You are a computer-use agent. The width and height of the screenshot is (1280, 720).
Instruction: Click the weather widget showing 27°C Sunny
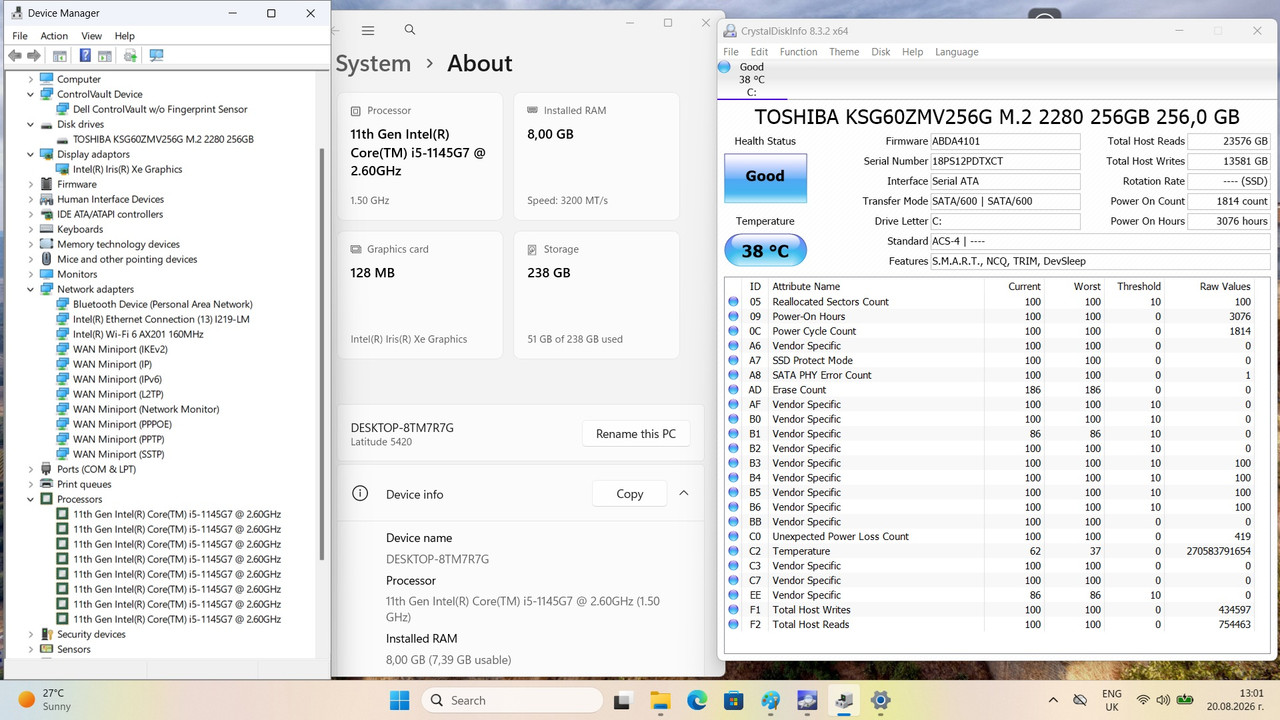click(x=45, y=700)
